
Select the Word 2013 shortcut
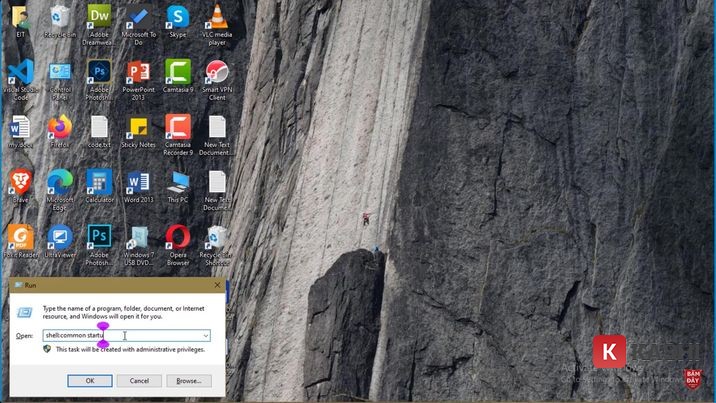coord(138,182)
